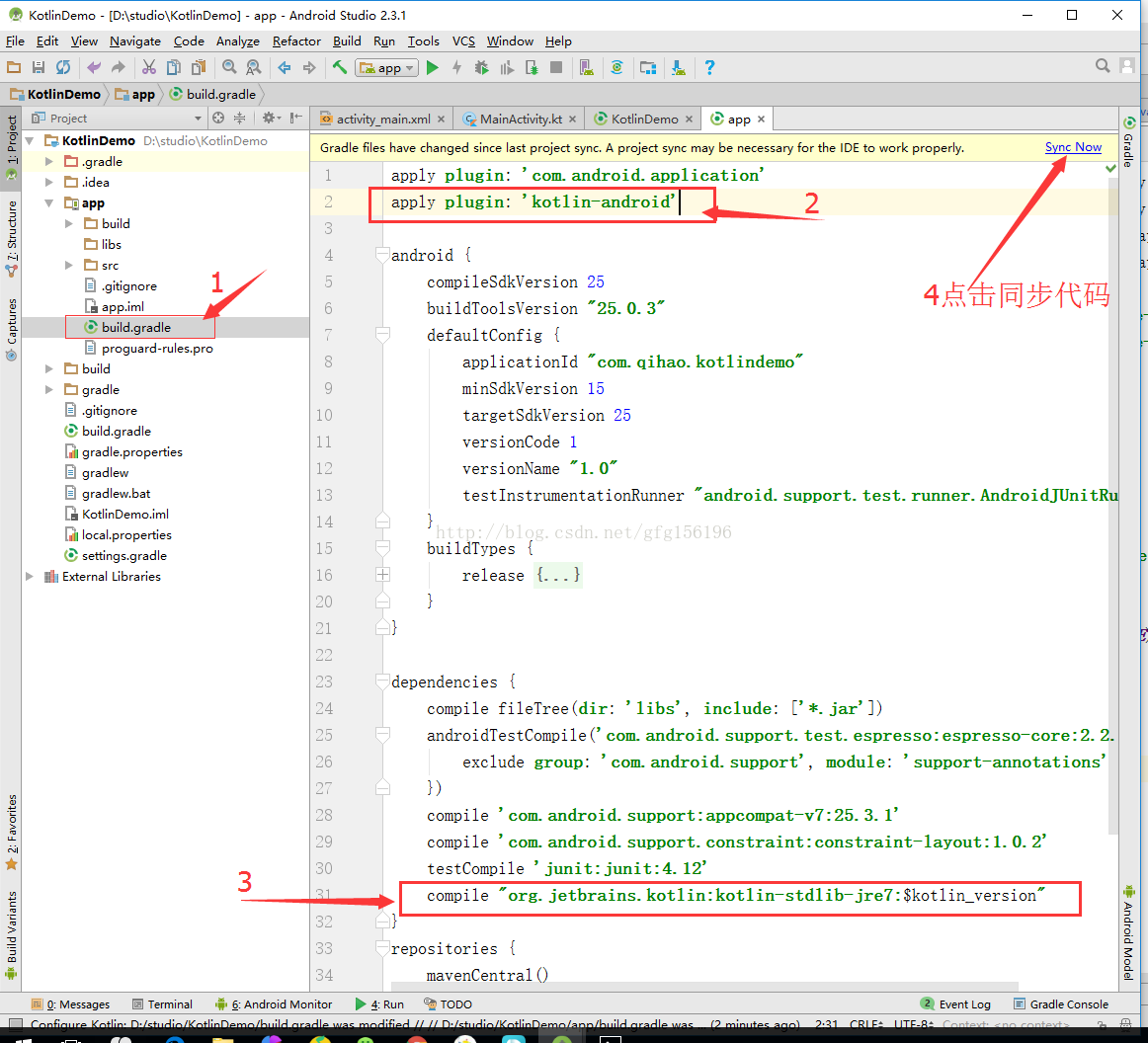1148x1043 pixels.
Task: Click Collapse All icon in Project panel
Action: (x=239, y=118)
